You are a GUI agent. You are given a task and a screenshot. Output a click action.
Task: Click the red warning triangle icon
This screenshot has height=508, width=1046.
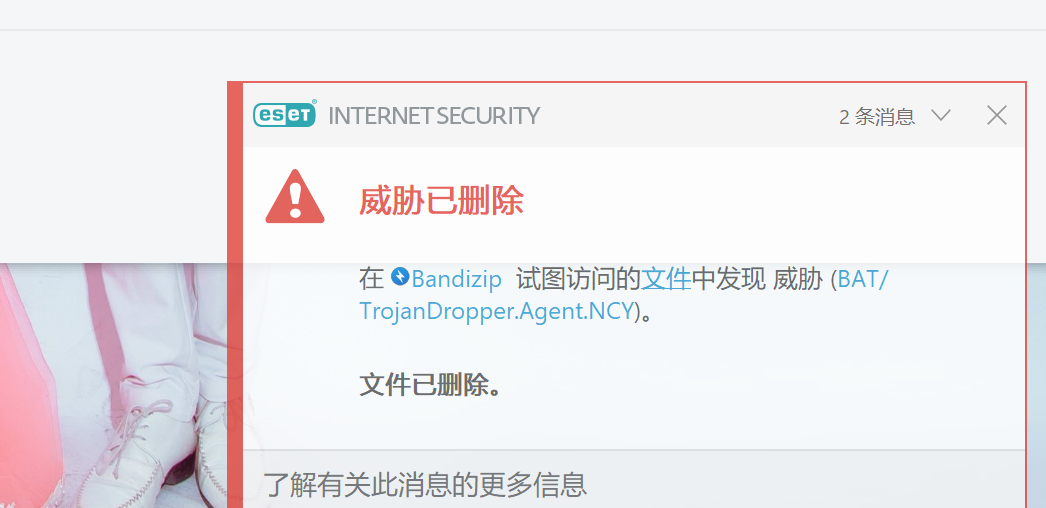click(295, 196)
